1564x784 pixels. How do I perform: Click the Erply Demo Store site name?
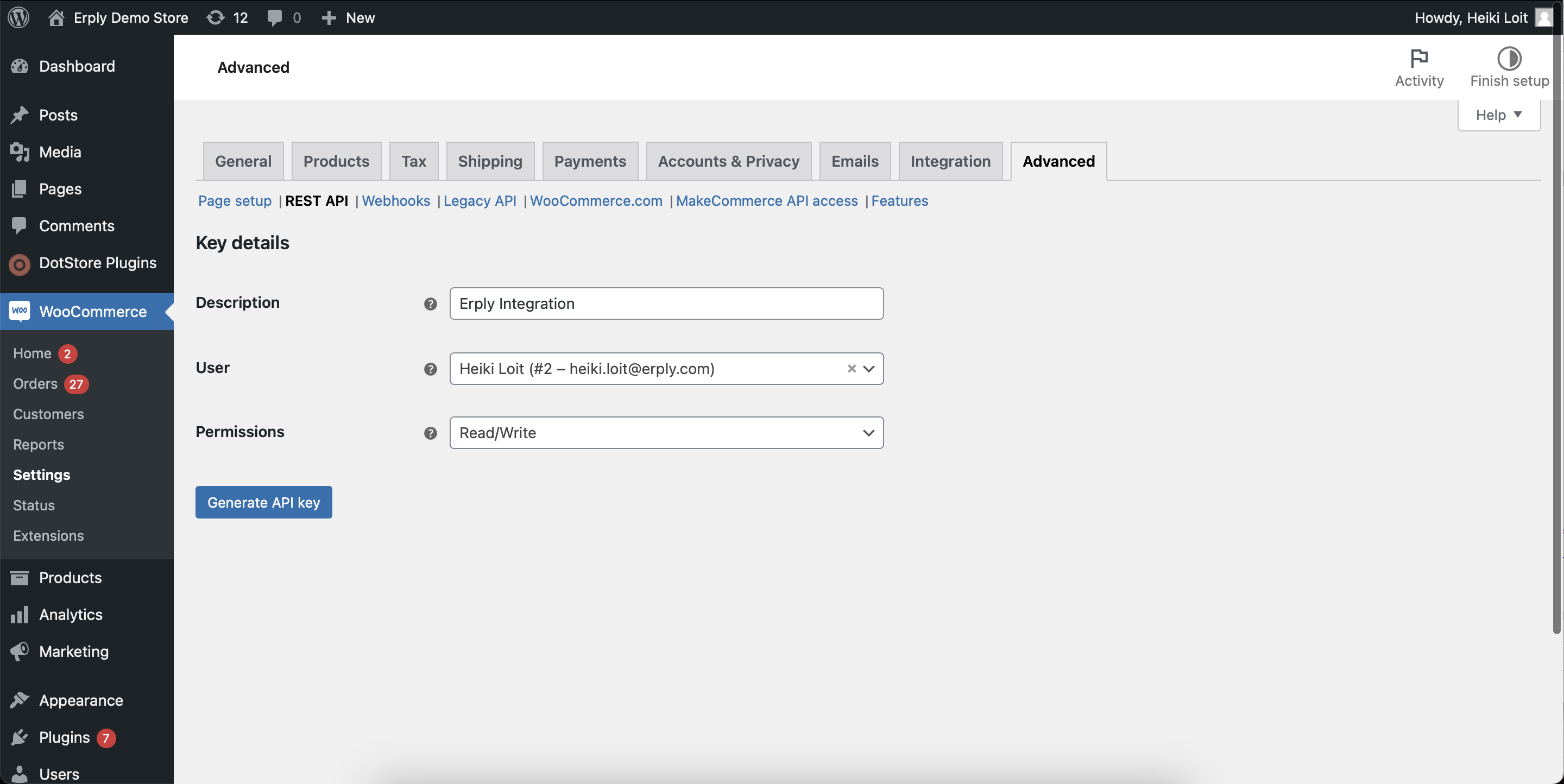(x=130, y=17)
